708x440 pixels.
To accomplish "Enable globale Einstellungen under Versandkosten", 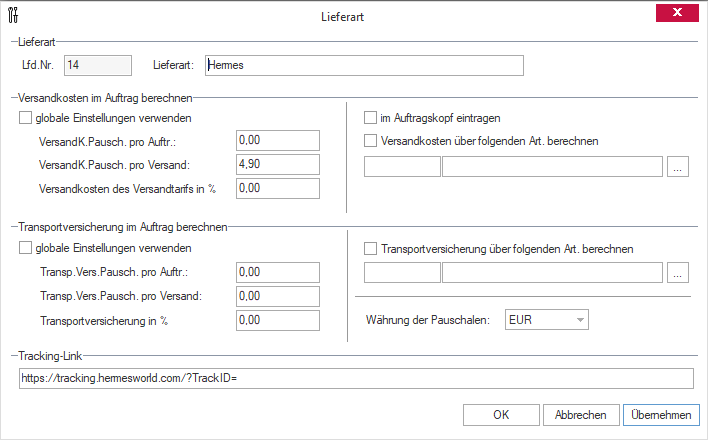I will 25,118.
